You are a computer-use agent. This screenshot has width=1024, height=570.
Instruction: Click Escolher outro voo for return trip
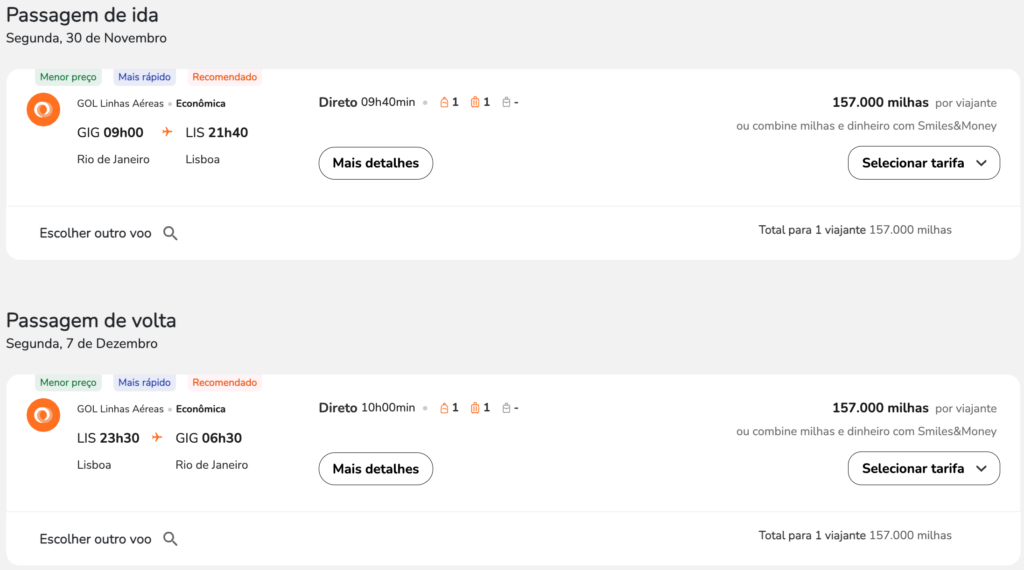95,539
